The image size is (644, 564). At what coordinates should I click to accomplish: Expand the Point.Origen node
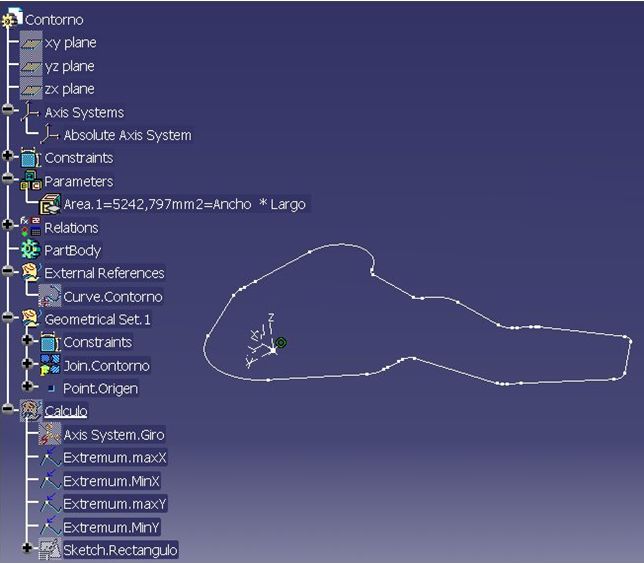point(27,386)
